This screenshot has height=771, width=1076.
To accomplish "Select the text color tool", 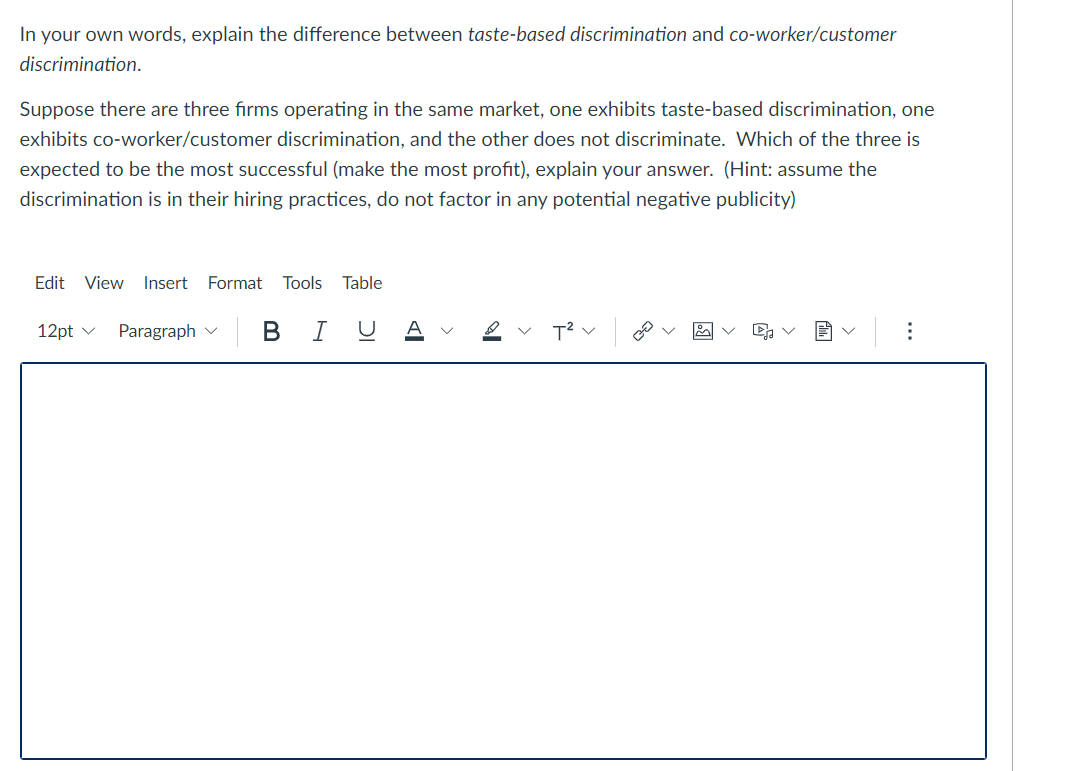I will coord(414,331).
